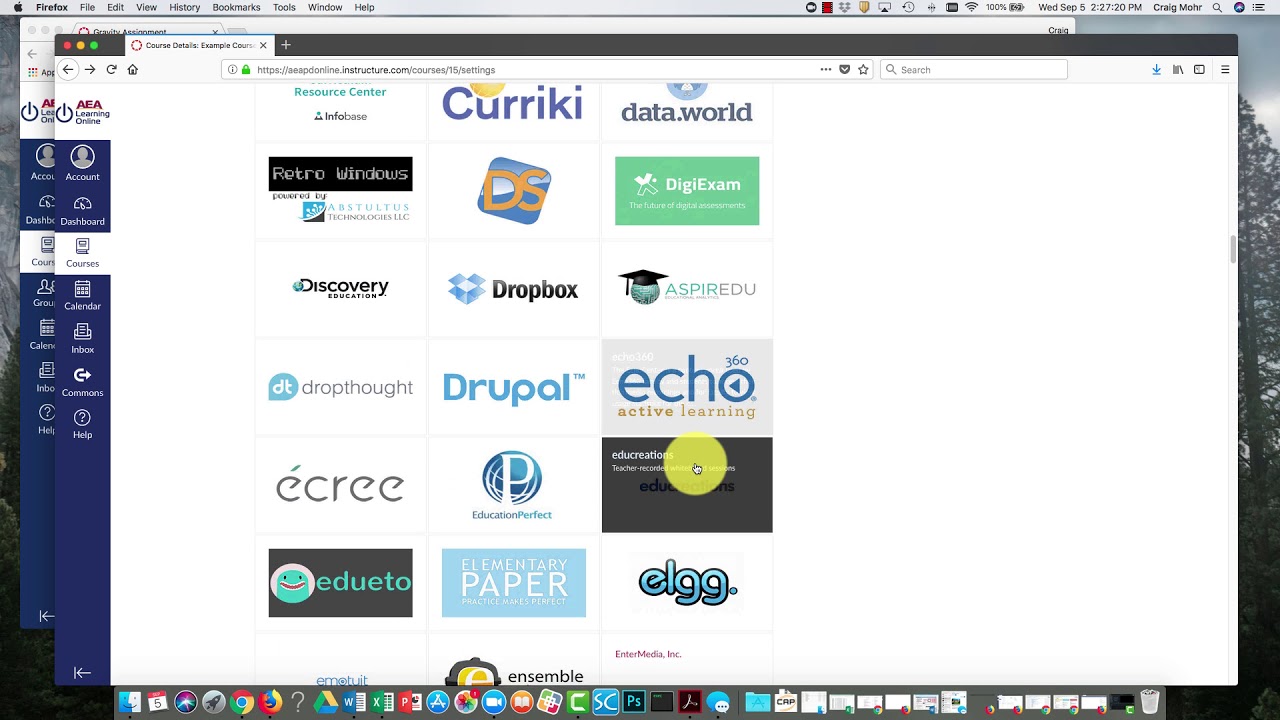Open Courses in the Canvas sidebar
Image resolution: width=1280 pixels, height=720 pixels.
tap(82, 253)
